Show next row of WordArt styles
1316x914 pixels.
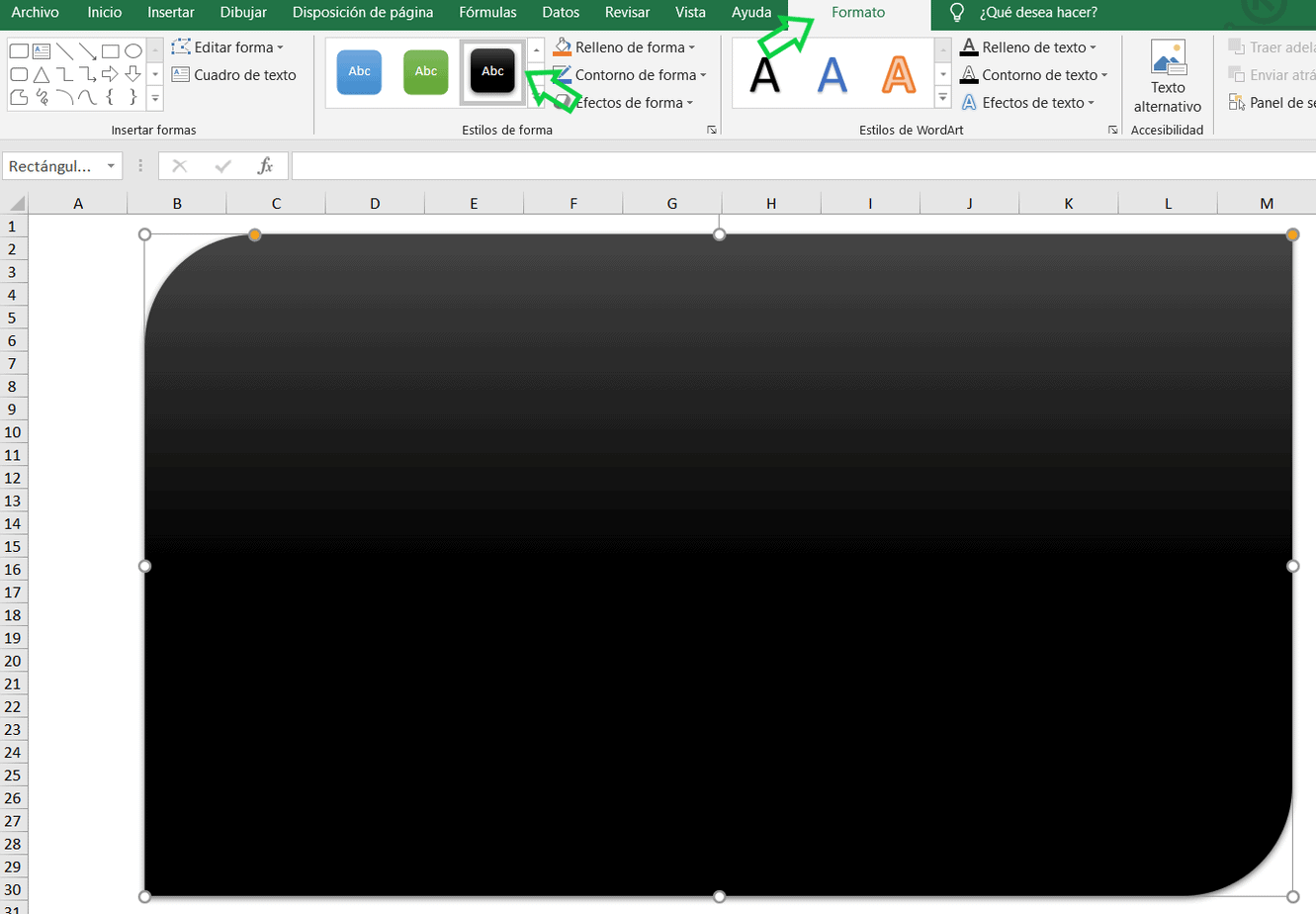coord(942,74)
